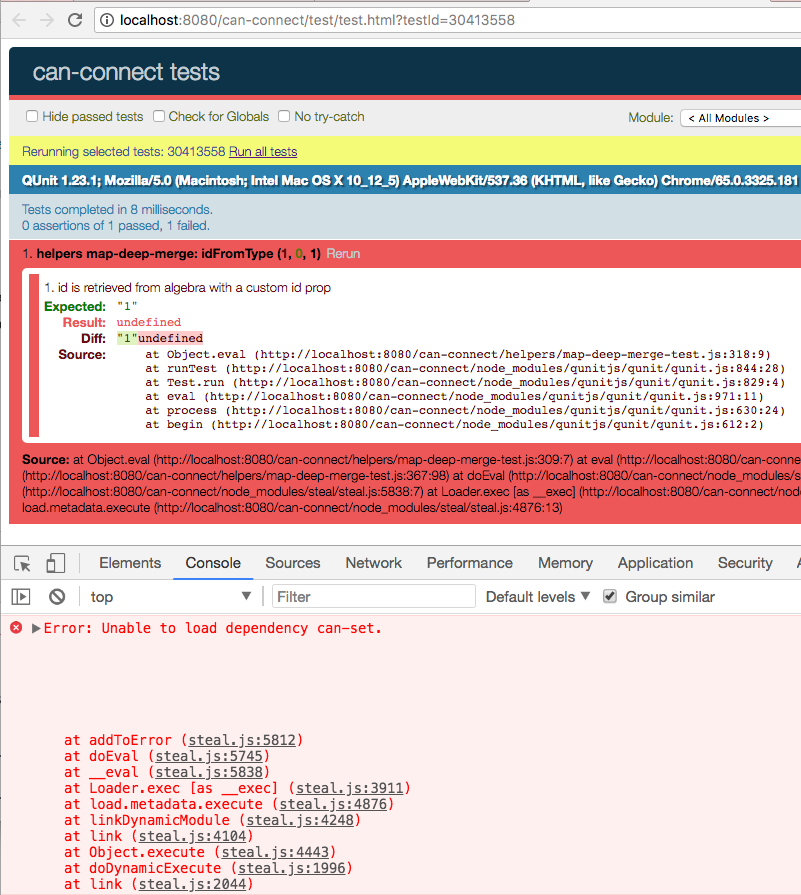Screen dimensions: 801x895
Task: Enable the Hide passed tests checkbox
Action: coord(32,116)
